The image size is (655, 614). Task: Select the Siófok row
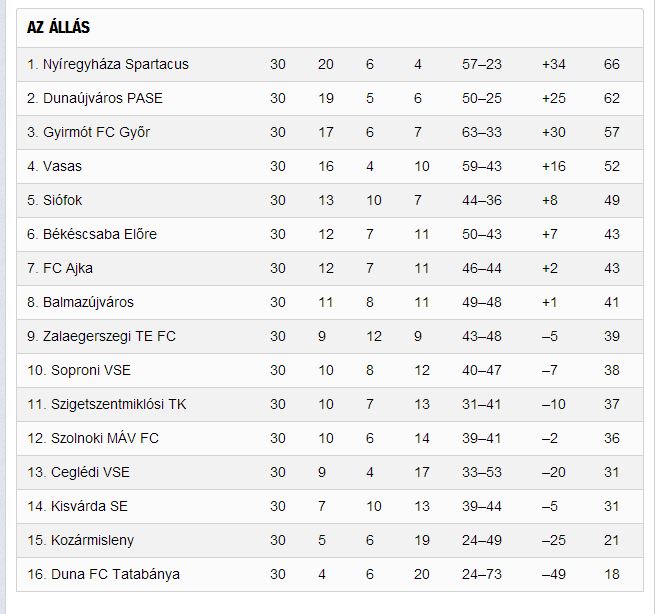tap(330, 200)
